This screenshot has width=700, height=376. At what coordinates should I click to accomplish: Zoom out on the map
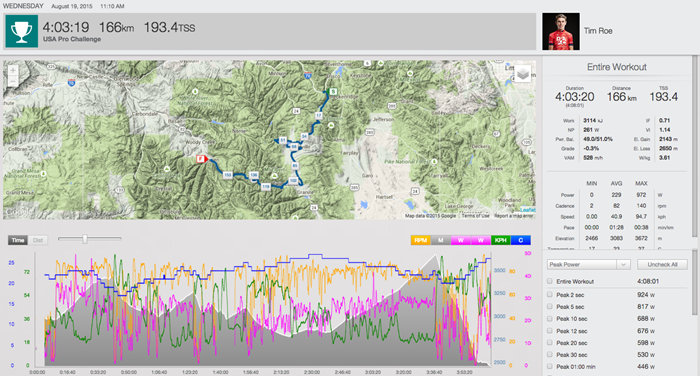pos(13,81)
